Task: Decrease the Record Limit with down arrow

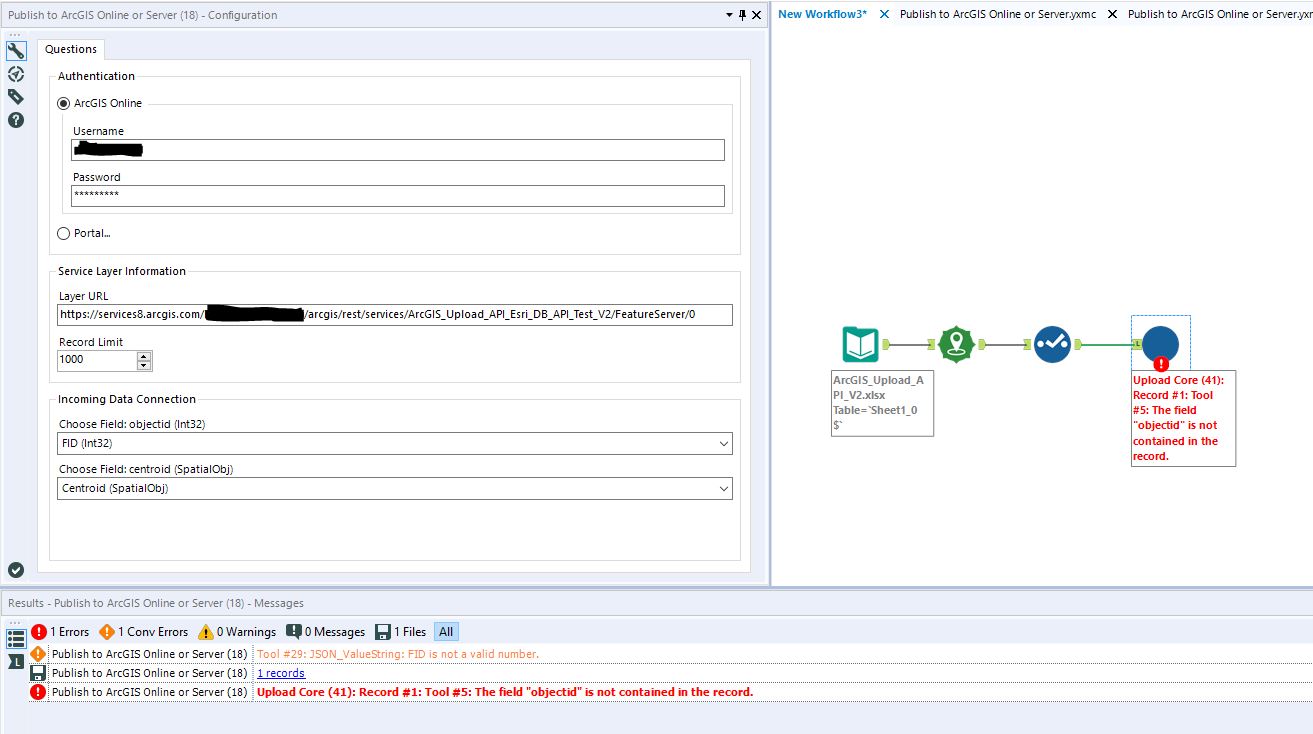Action: pos(145,365)
